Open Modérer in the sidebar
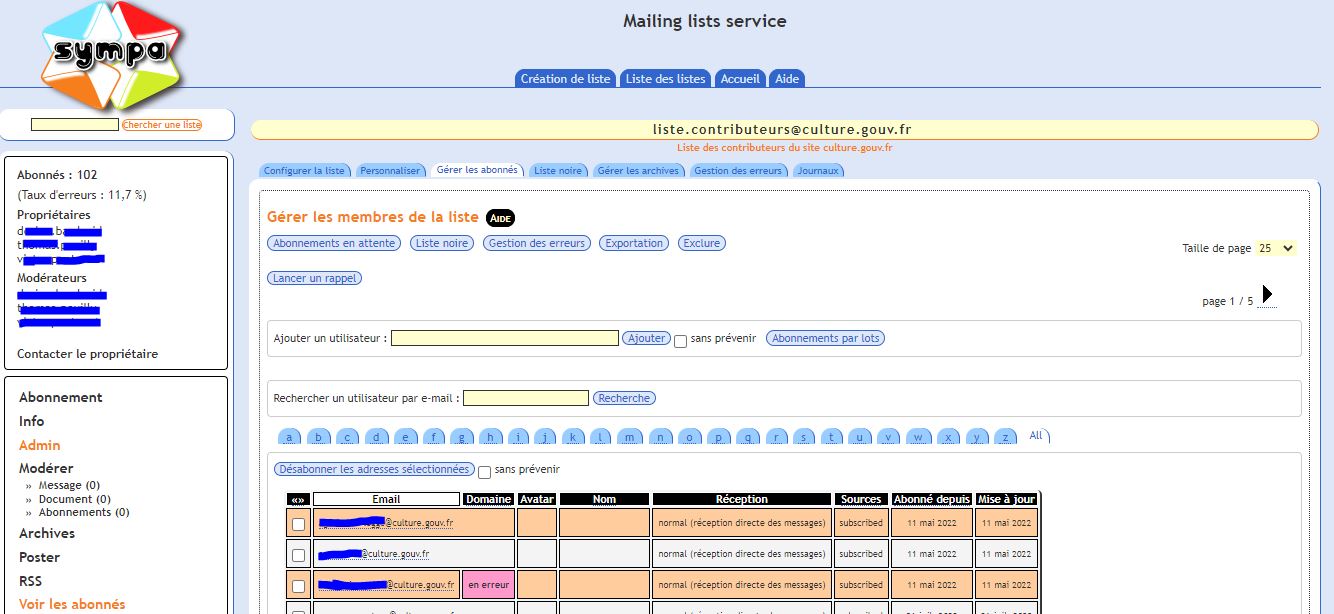 point(46,468)
